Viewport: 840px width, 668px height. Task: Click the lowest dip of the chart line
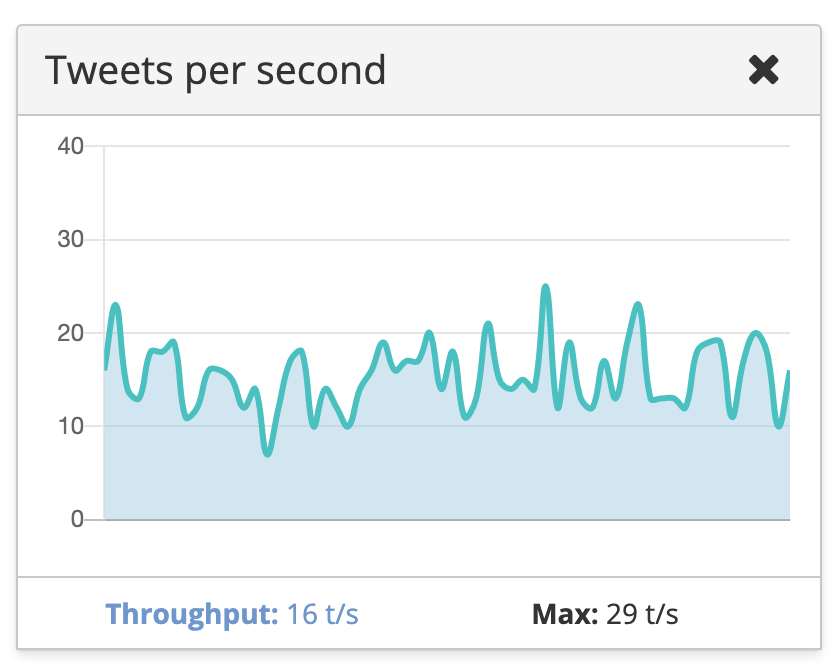268,454
